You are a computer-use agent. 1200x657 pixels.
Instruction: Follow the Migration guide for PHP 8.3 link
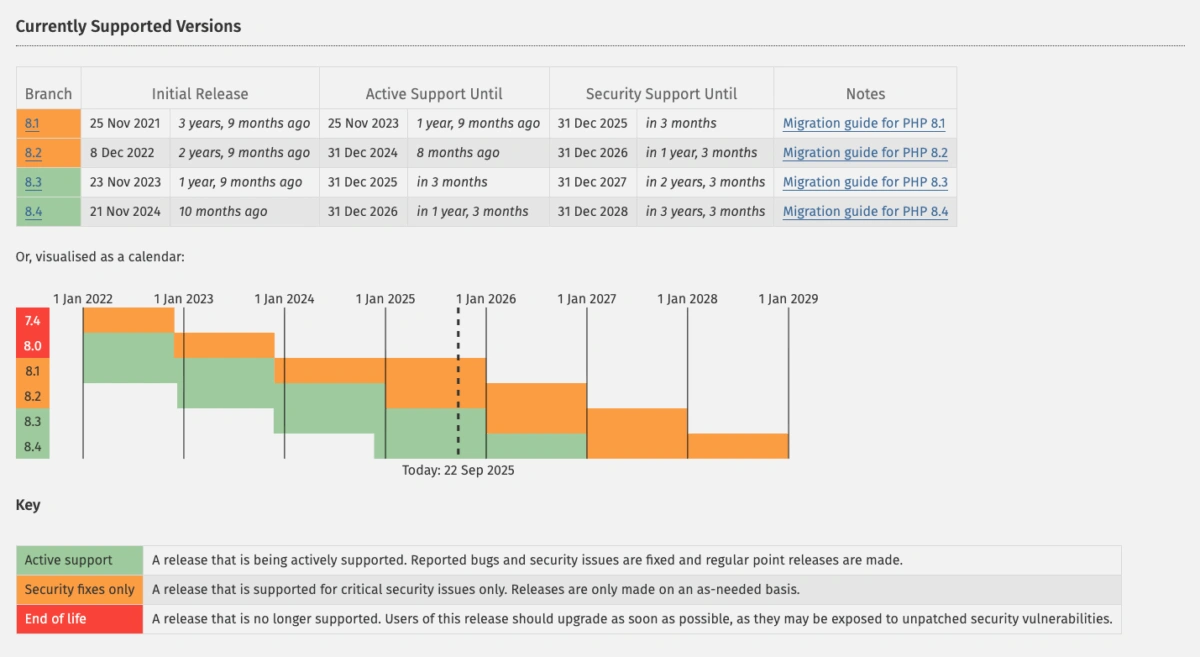[864, 182]
